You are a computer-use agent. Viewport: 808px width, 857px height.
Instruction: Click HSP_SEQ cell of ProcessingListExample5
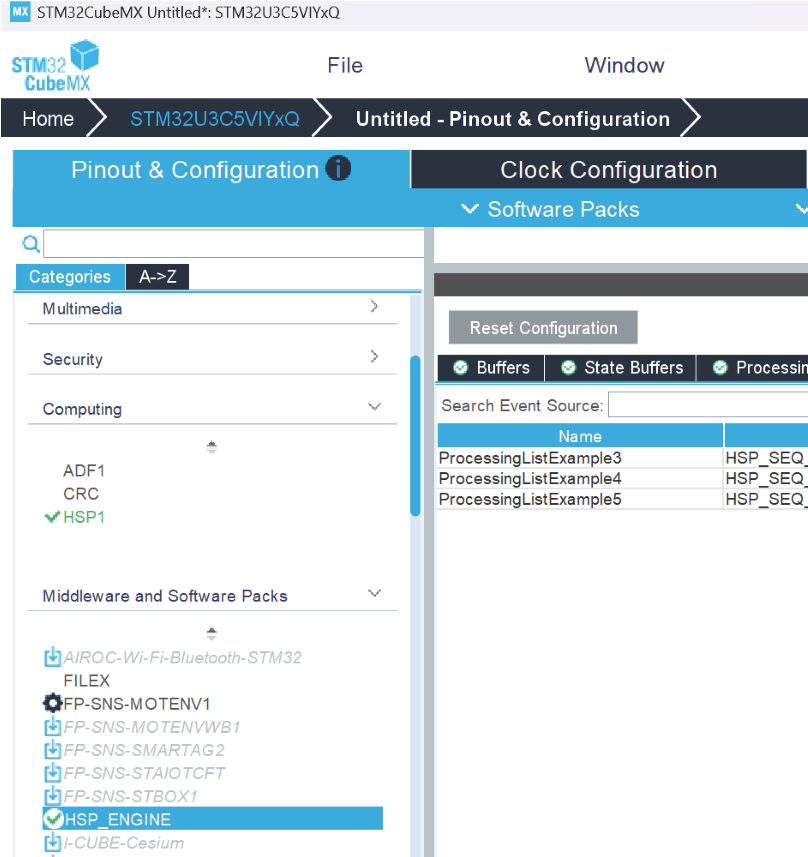(x=766, y=499)
